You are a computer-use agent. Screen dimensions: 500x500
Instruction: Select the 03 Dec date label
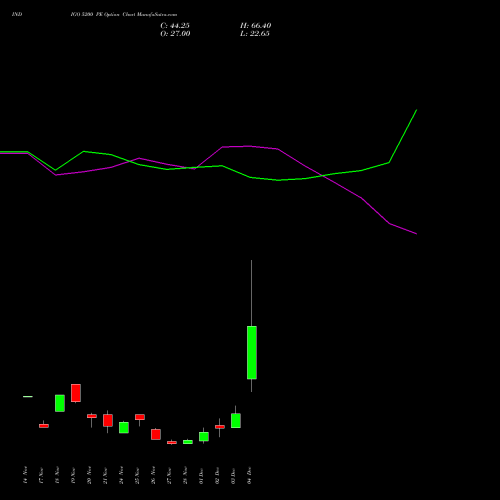233,475
